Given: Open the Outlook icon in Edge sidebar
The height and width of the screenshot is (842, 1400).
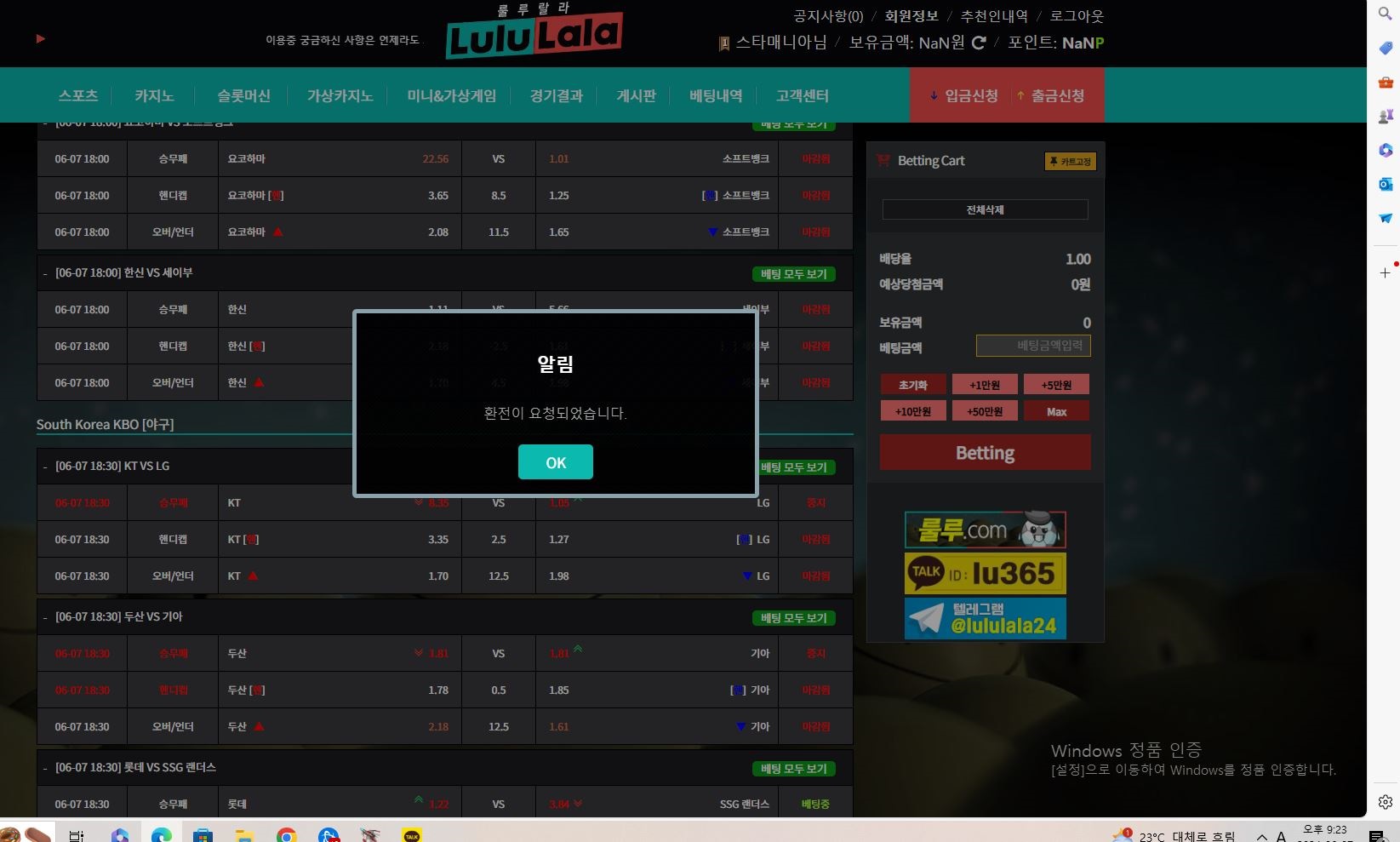Looking at the screenshot, I should (1385, 184).
